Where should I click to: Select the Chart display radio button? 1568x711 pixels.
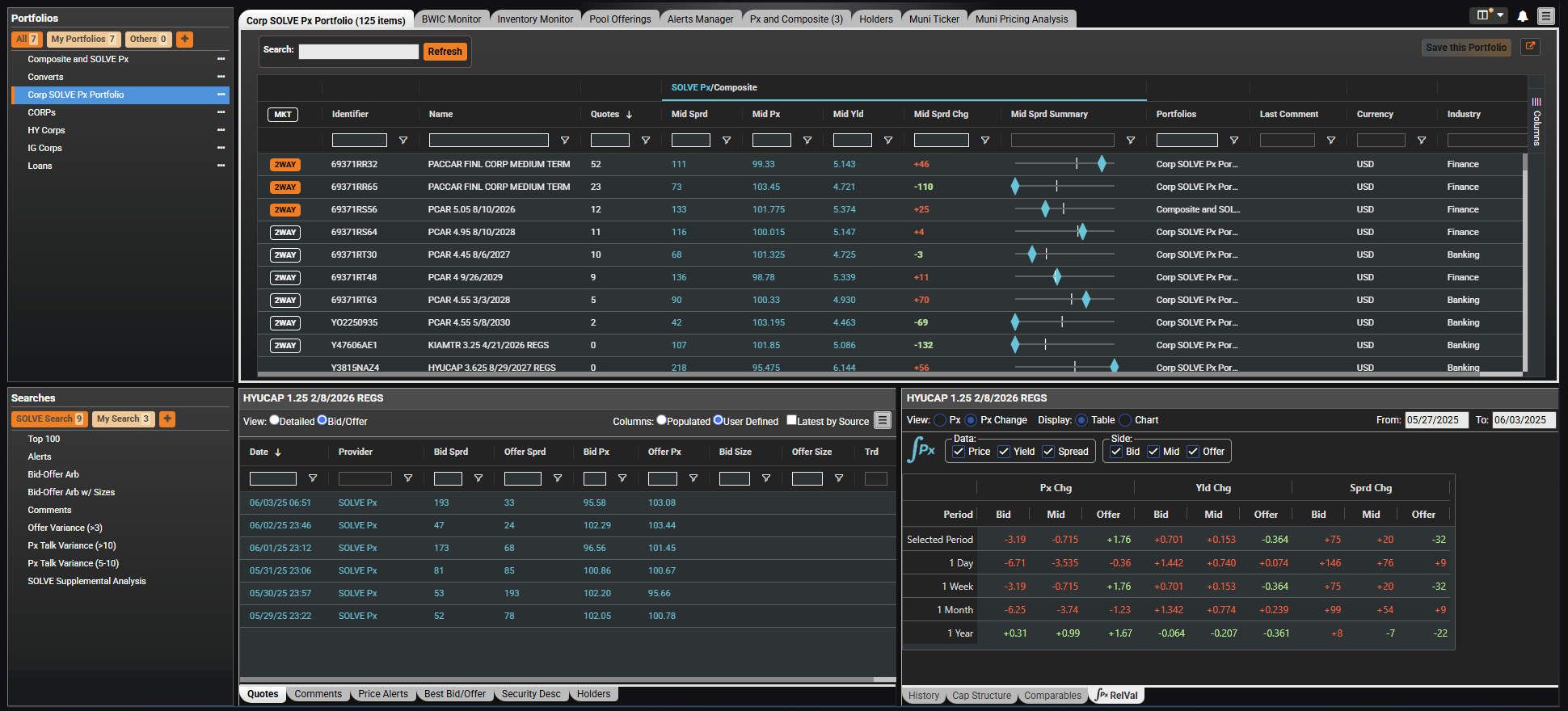pyautogui.click(x=1125, y=420)
